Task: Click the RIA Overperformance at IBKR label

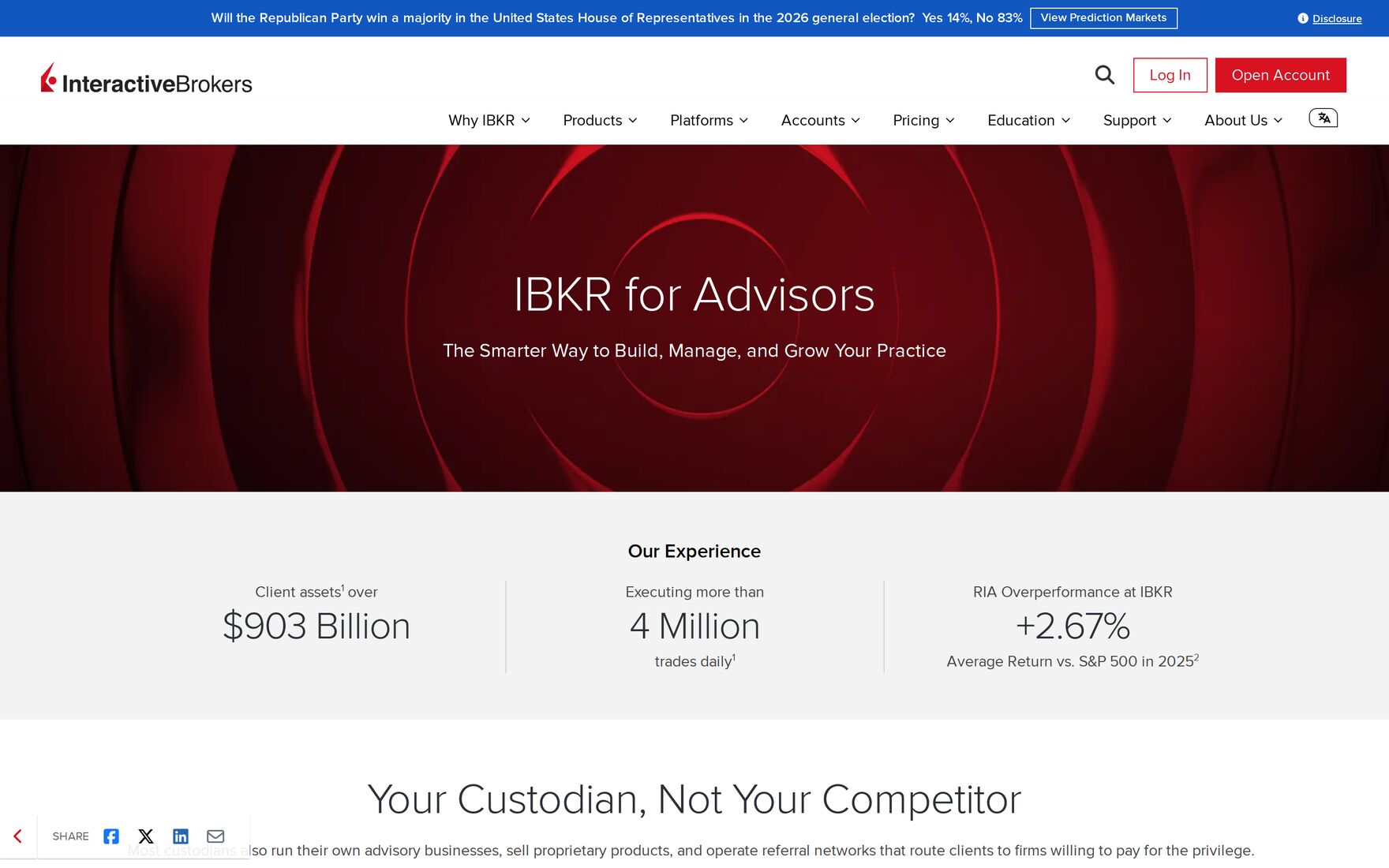Action: point(1073,592)
